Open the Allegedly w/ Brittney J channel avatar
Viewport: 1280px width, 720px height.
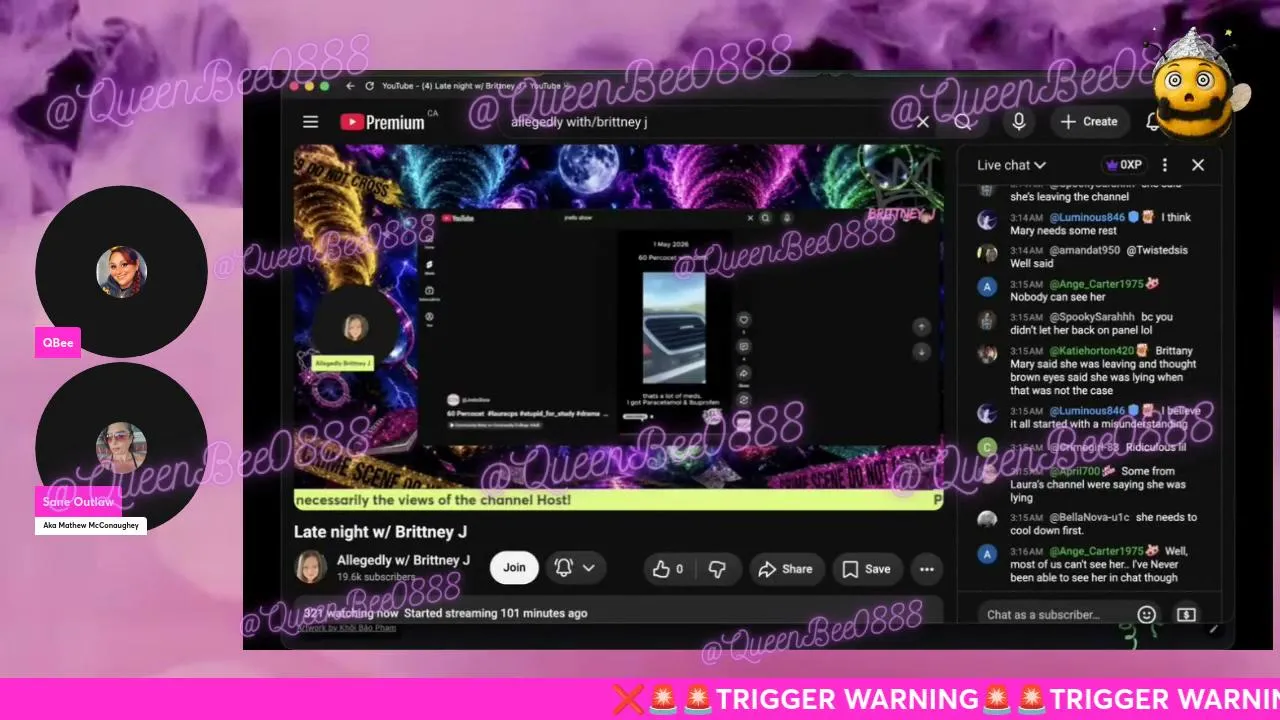point(311,567)
